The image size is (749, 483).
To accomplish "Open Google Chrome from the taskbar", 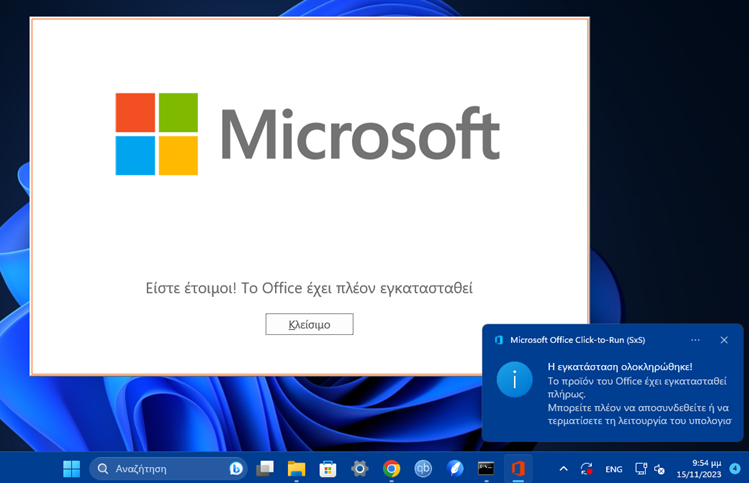I will (391, 469).
